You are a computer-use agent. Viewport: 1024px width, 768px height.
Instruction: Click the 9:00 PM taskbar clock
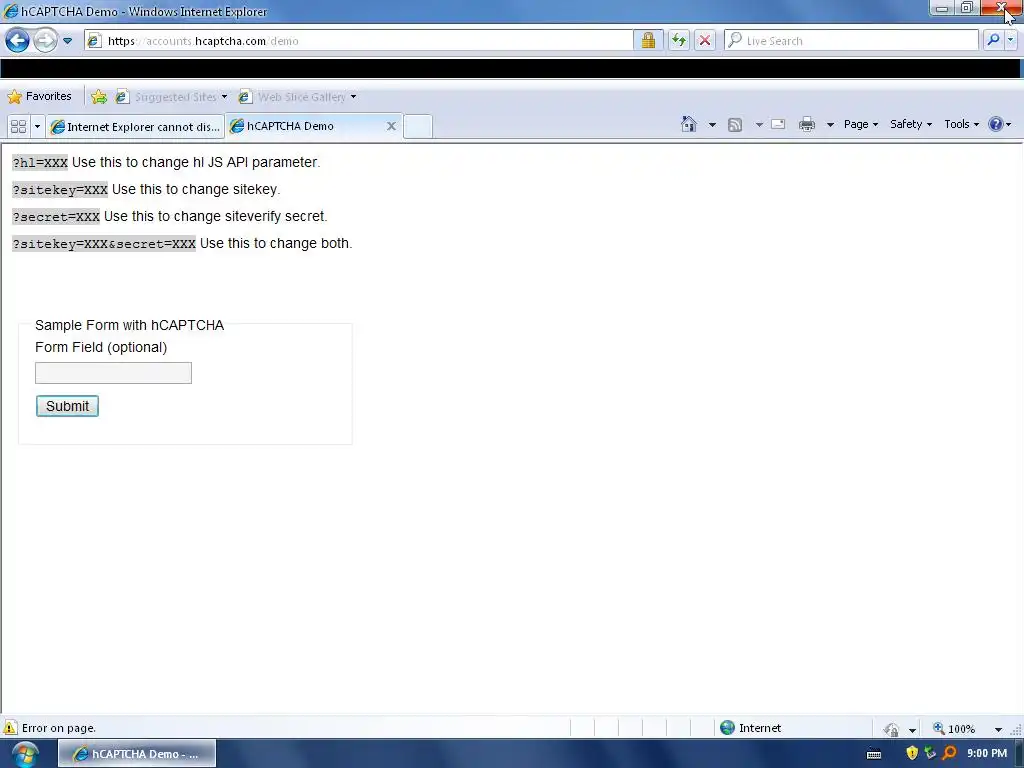(x=987, y=754)
